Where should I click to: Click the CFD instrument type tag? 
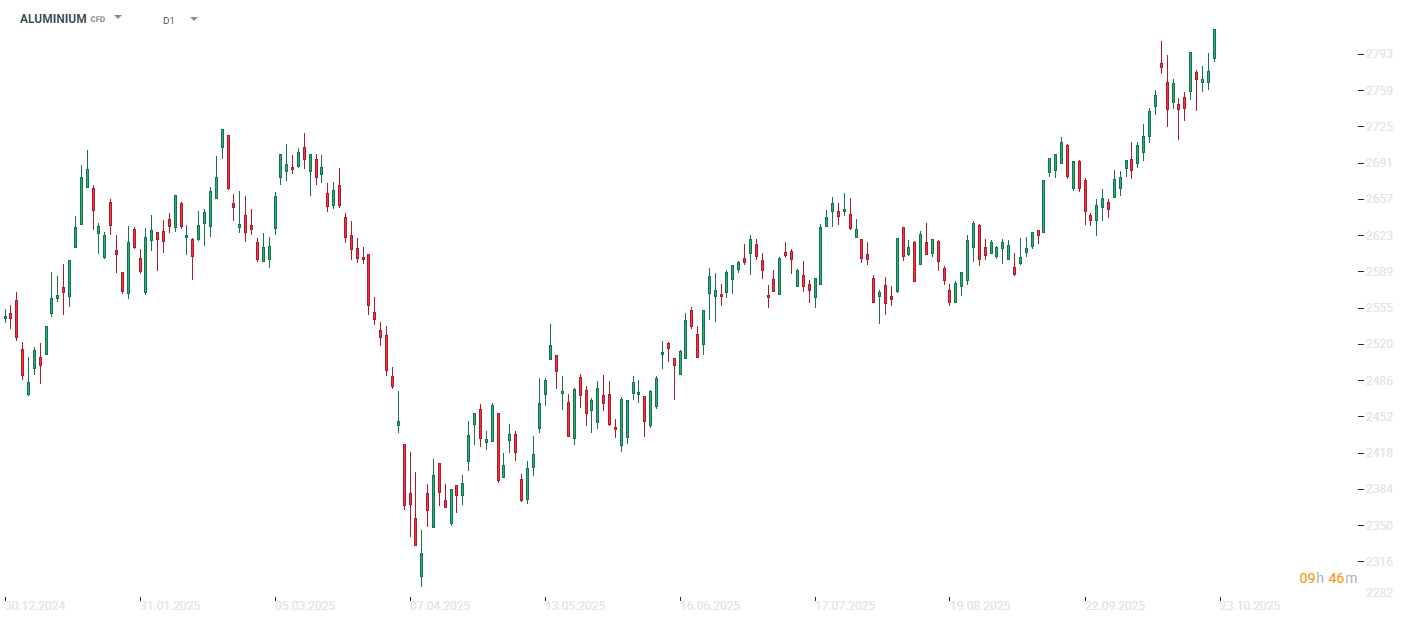[x=98, y=20]
